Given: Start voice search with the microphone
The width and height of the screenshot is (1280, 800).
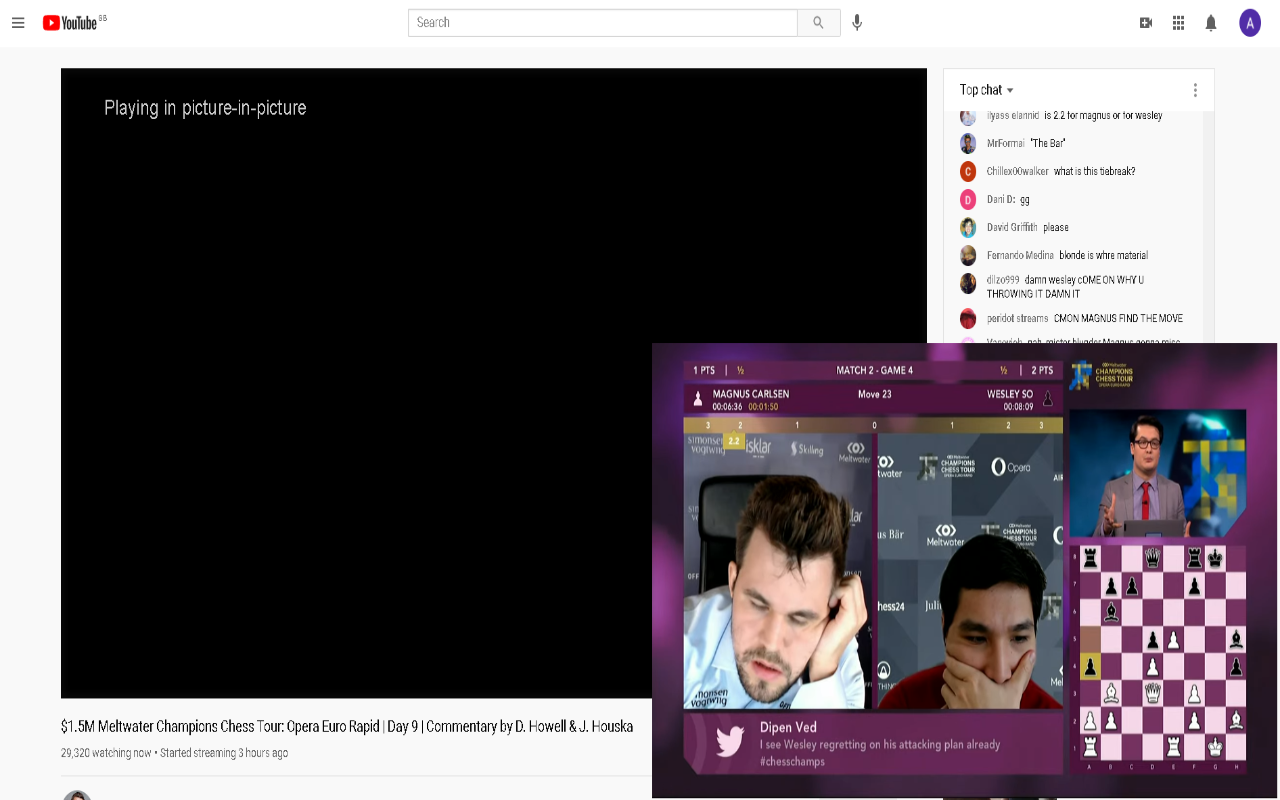Looking at the screenshot, I should [857, 22].
